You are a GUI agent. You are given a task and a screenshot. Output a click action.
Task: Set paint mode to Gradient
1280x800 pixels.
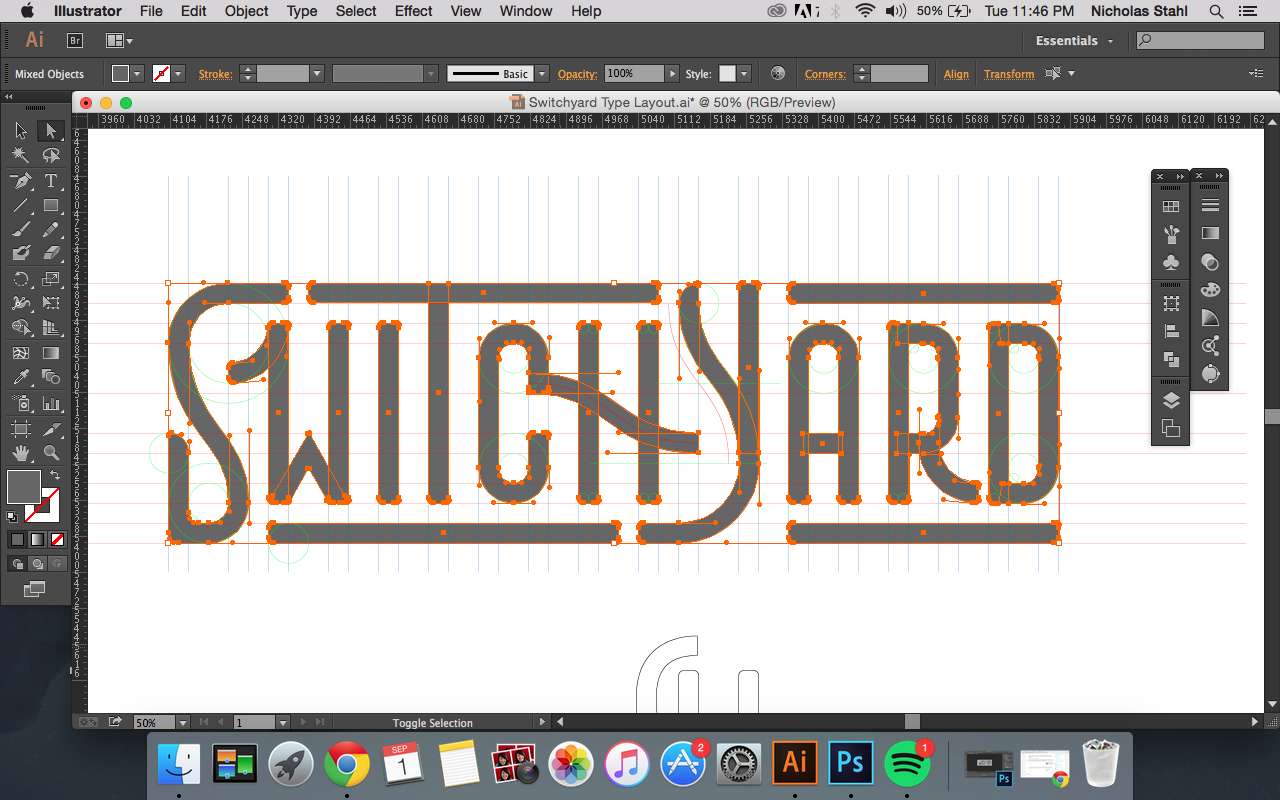37,540
